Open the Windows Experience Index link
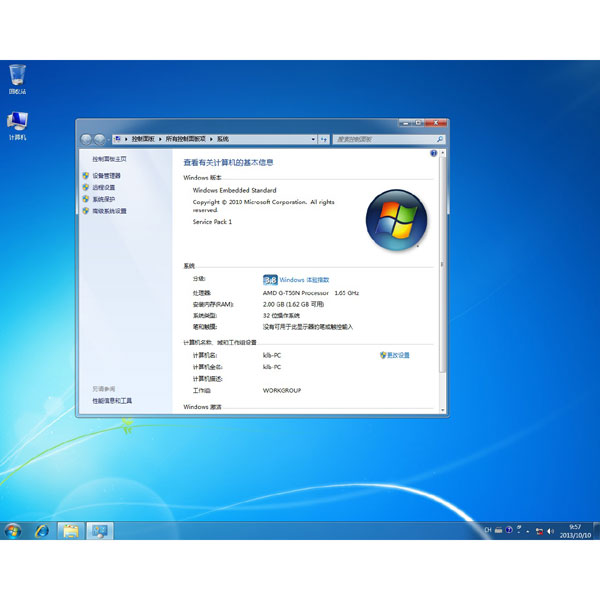The height and width of the screenshot is (600, 600). (x=304, y=280)
